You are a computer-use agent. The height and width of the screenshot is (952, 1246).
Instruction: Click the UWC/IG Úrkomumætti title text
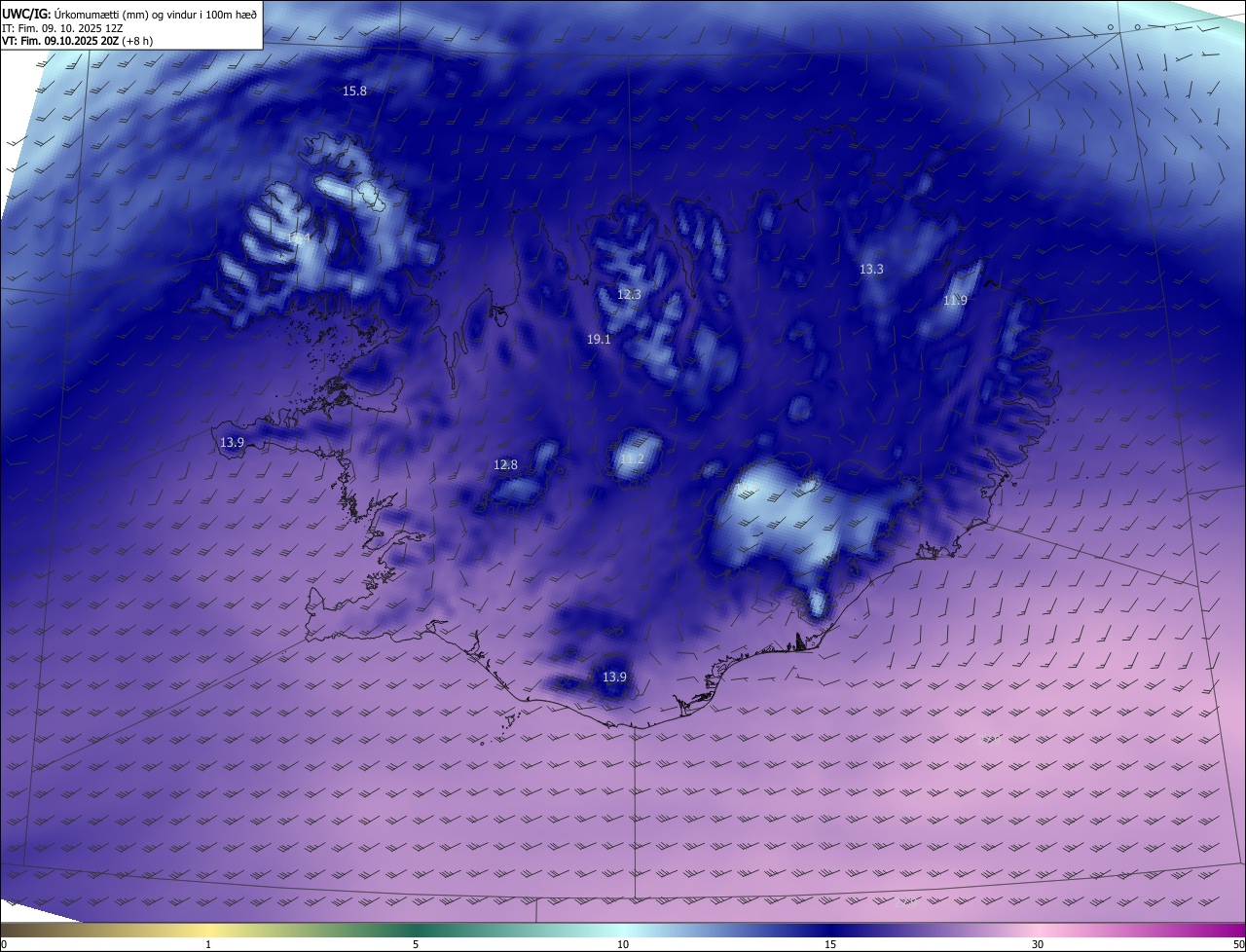[x=129, y=13]
